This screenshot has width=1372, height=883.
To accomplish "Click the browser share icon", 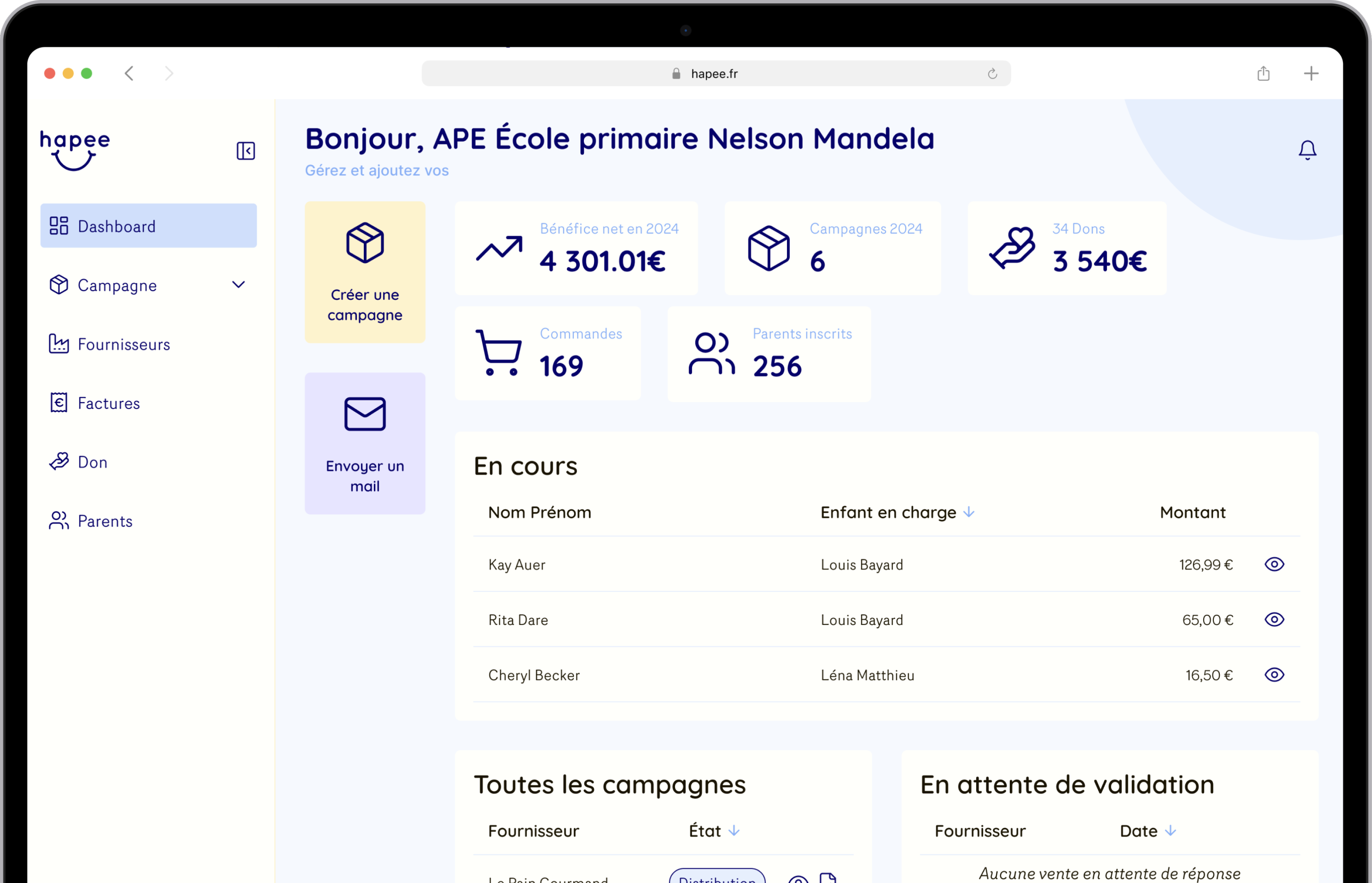I will pyautogui.click(x=1263, y=73).
